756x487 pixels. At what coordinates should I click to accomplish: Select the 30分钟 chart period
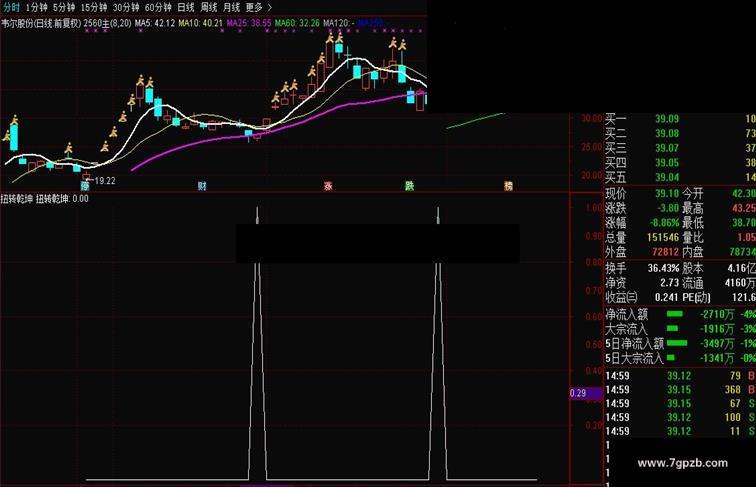click(126, 7)
